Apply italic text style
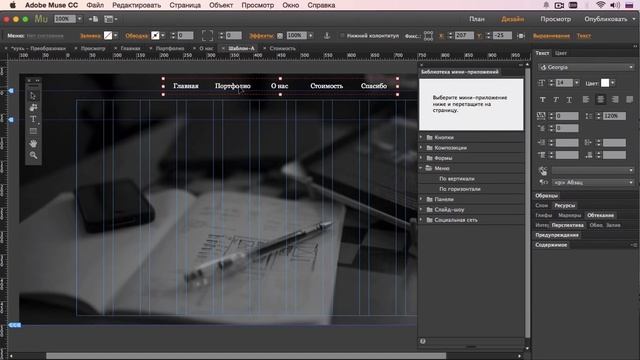The width and height of the screenshot is (640, 360). [556, 99]
